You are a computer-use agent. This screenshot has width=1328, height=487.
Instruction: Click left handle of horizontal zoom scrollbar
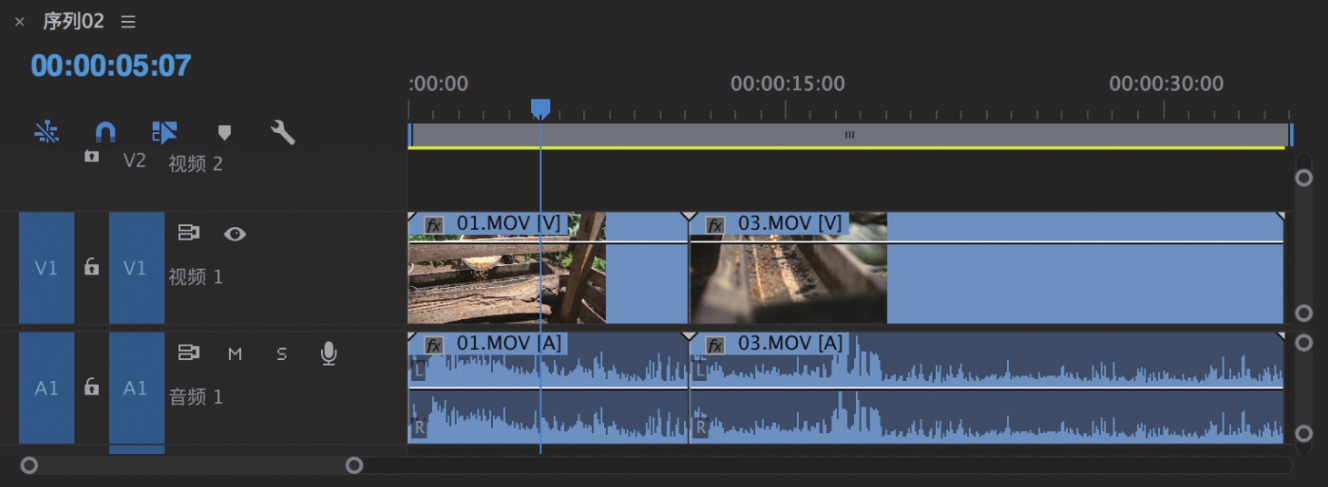29,465
